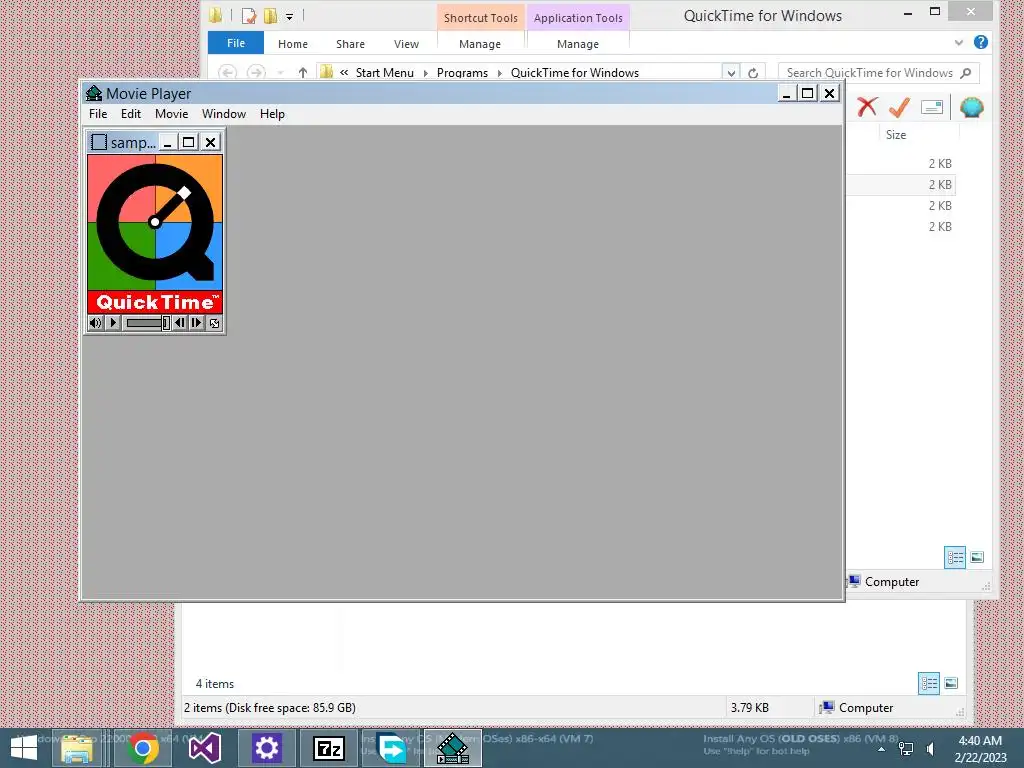Open Visual Studio from the taskbar
This screenshot has height=768, width=1024.
point(204,748)
